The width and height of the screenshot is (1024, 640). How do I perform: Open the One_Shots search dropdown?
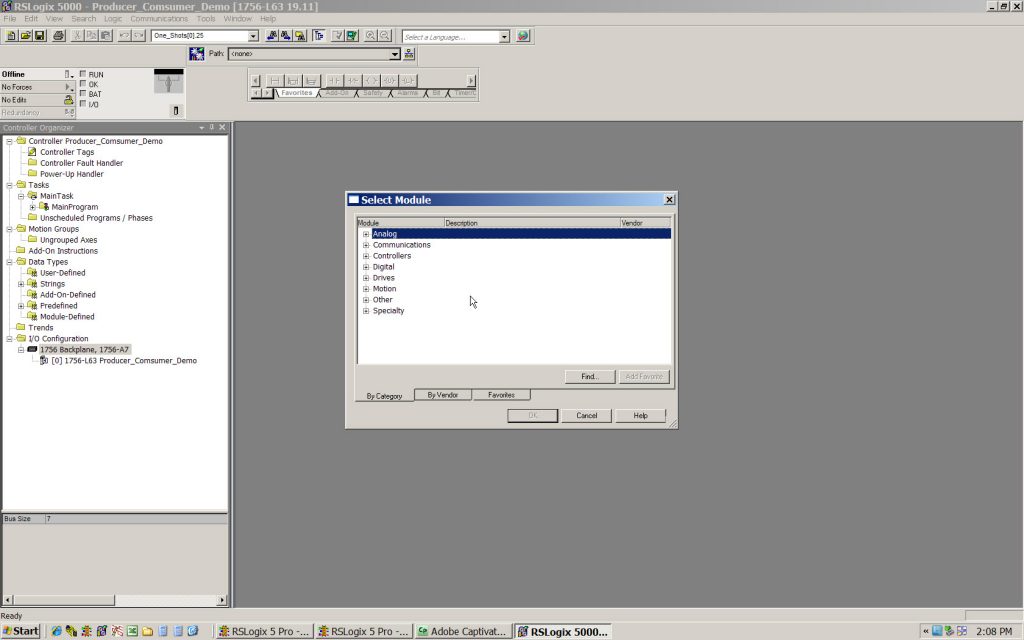tap(253, 36)
